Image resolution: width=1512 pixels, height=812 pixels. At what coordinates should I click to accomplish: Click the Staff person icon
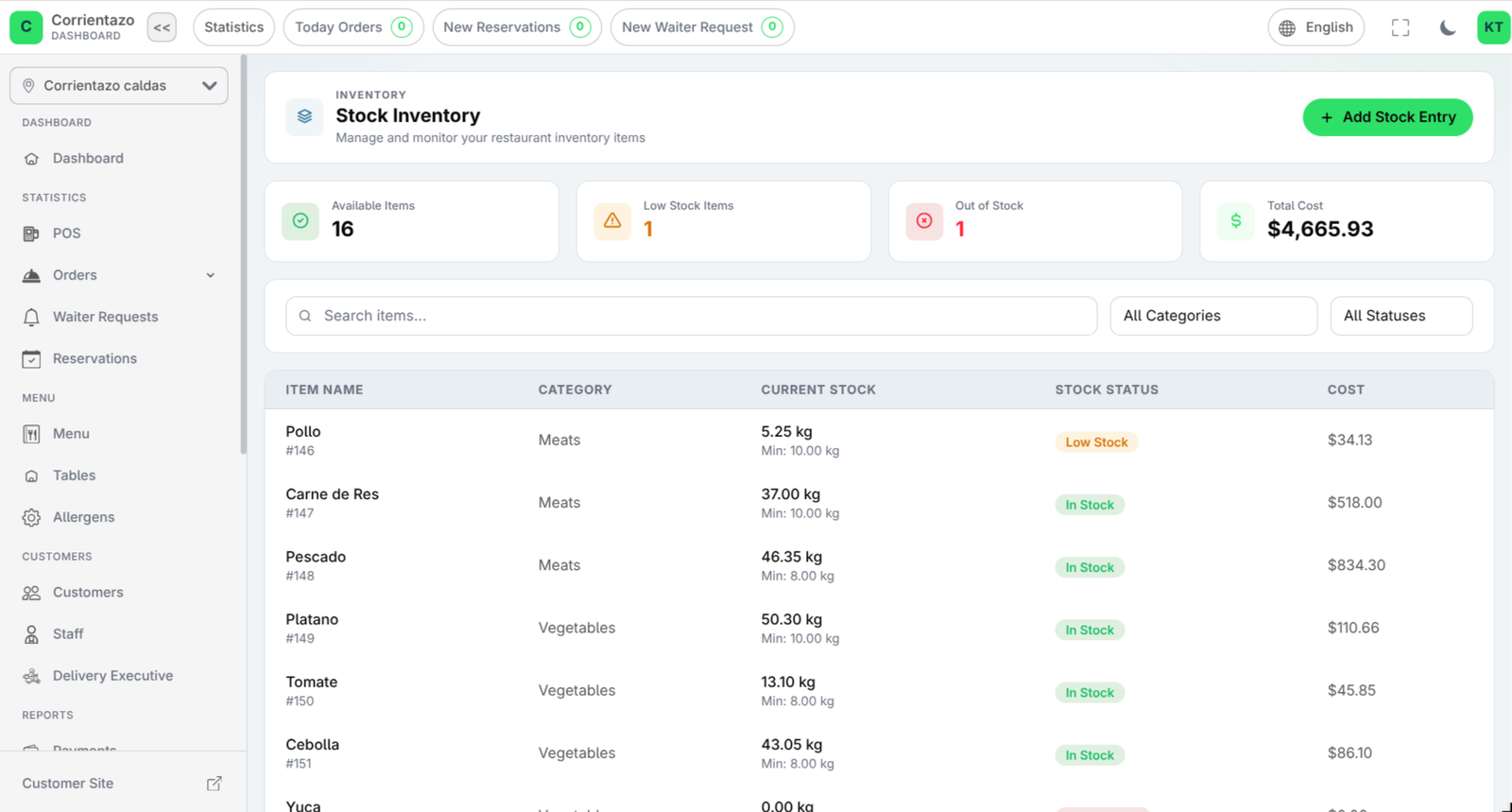click(x=31, y=634)
